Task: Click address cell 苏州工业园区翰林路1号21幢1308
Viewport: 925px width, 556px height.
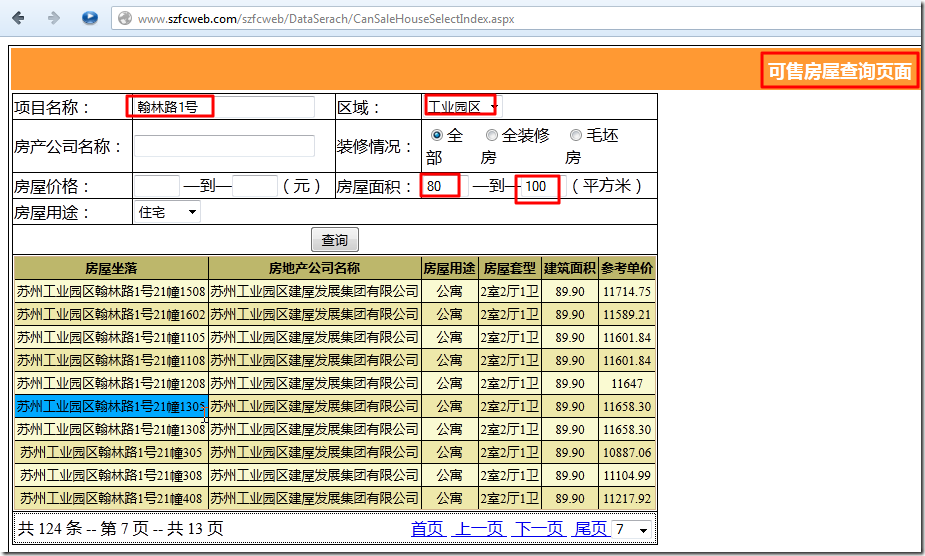Action: click(x=111, y=430)
